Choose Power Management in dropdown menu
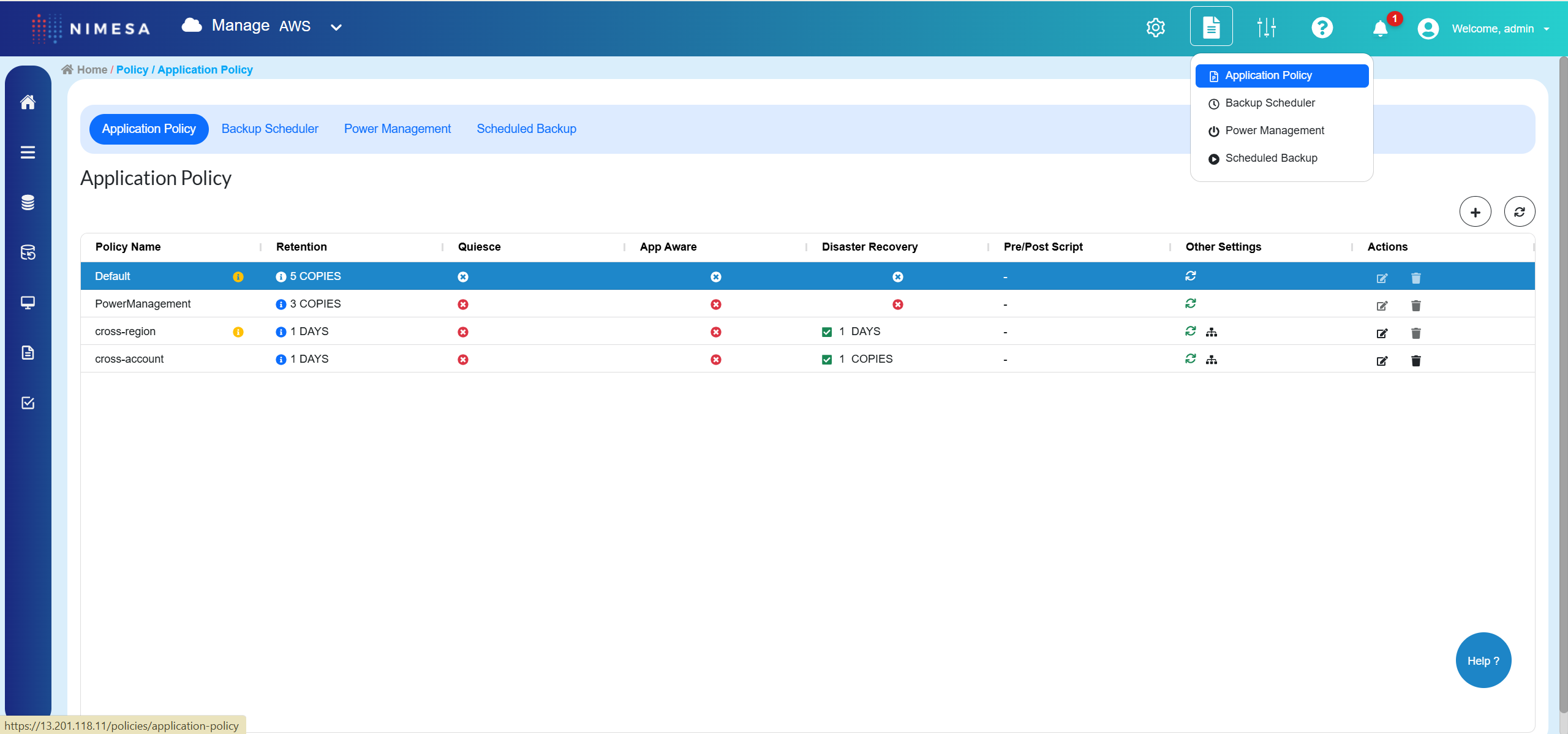 coord(1281,131)
